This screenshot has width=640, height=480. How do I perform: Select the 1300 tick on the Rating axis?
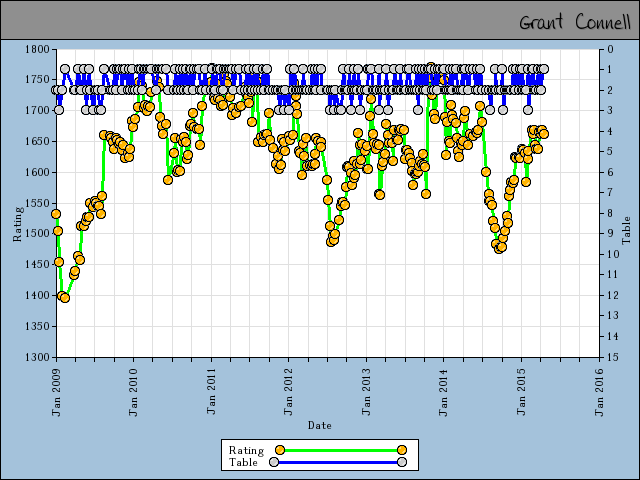37,357
